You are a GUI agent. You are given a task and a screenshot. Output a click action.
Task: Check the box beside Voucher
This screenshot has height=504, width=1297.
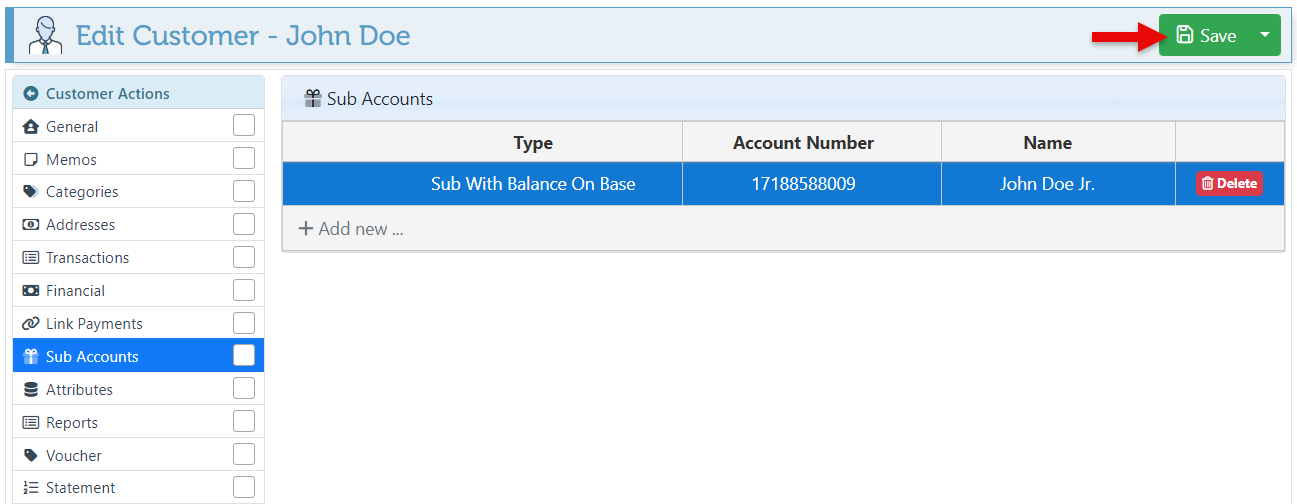point(244,455)
